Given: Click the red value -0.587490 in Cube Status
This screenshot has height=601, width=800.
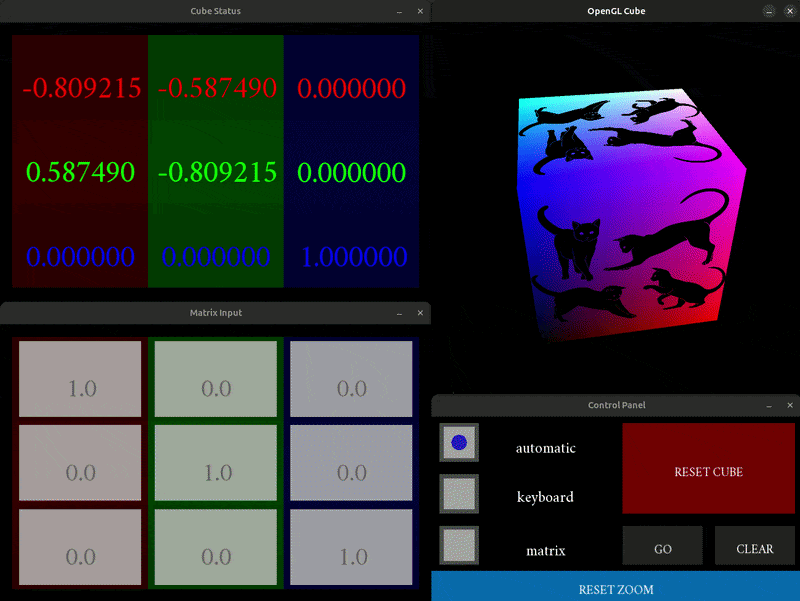Looking at the screenshot, I should (217, 88).
